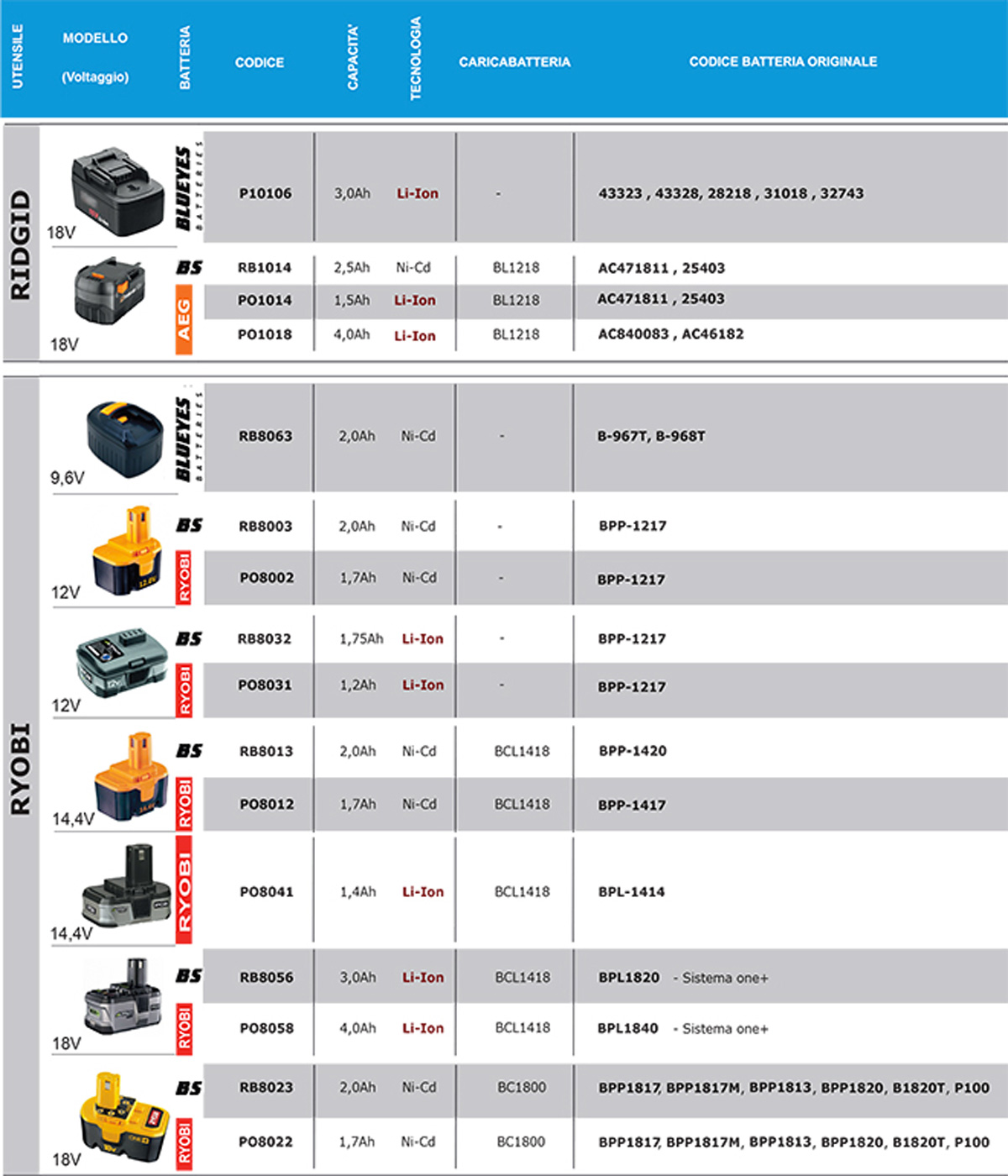
Task: Select code PO8002
Action: coord(267,578)
